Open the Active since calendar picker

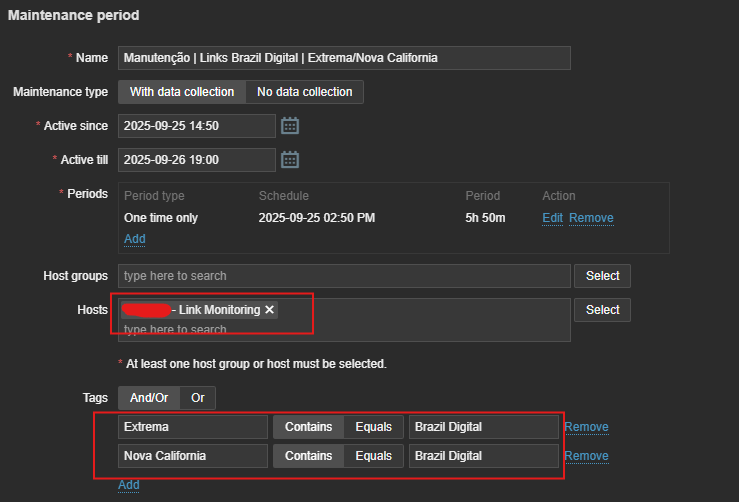click(290, 126)
